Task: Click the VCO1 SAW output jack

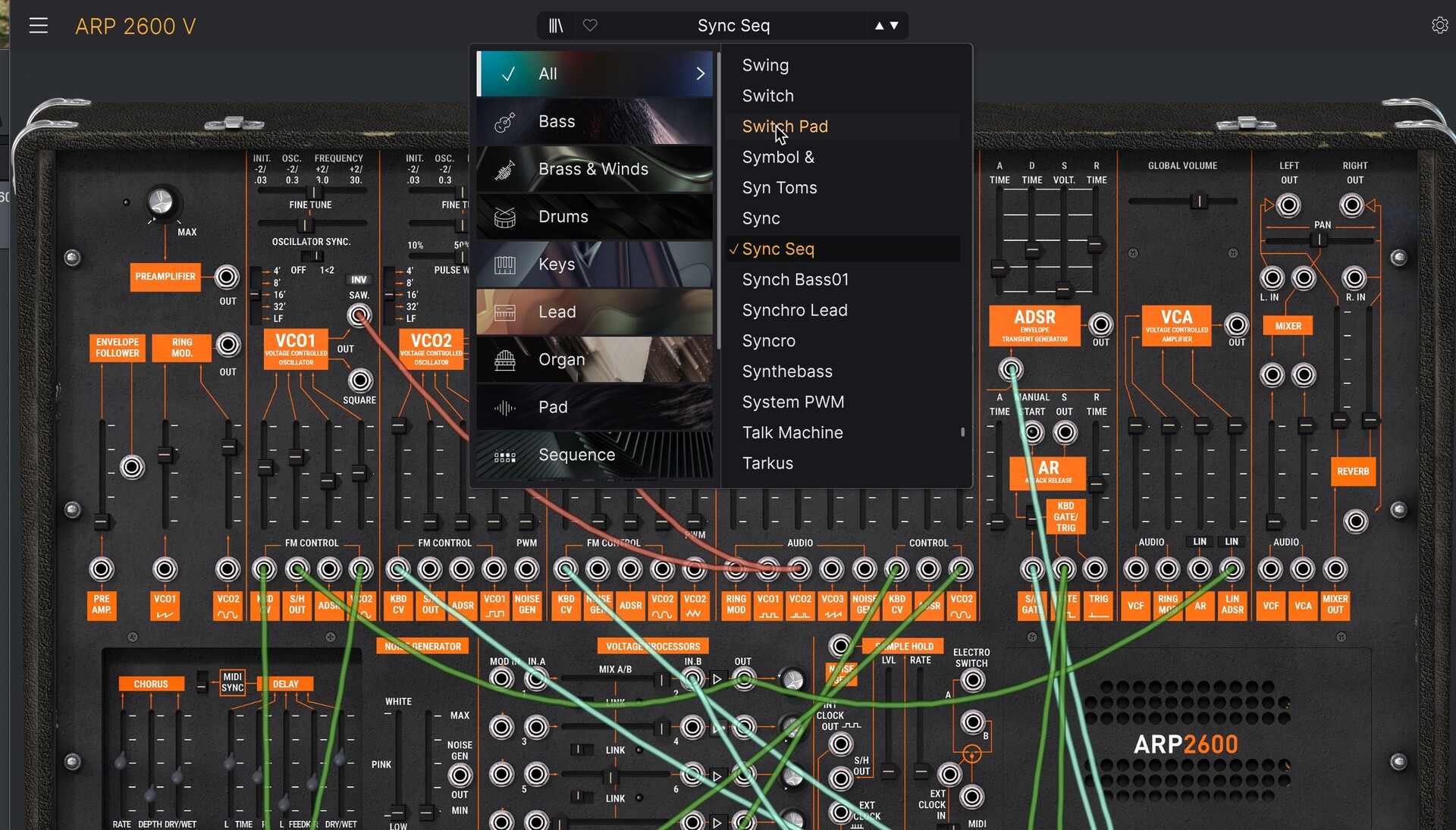Action: pyautogui.click(x=359, y=315)
